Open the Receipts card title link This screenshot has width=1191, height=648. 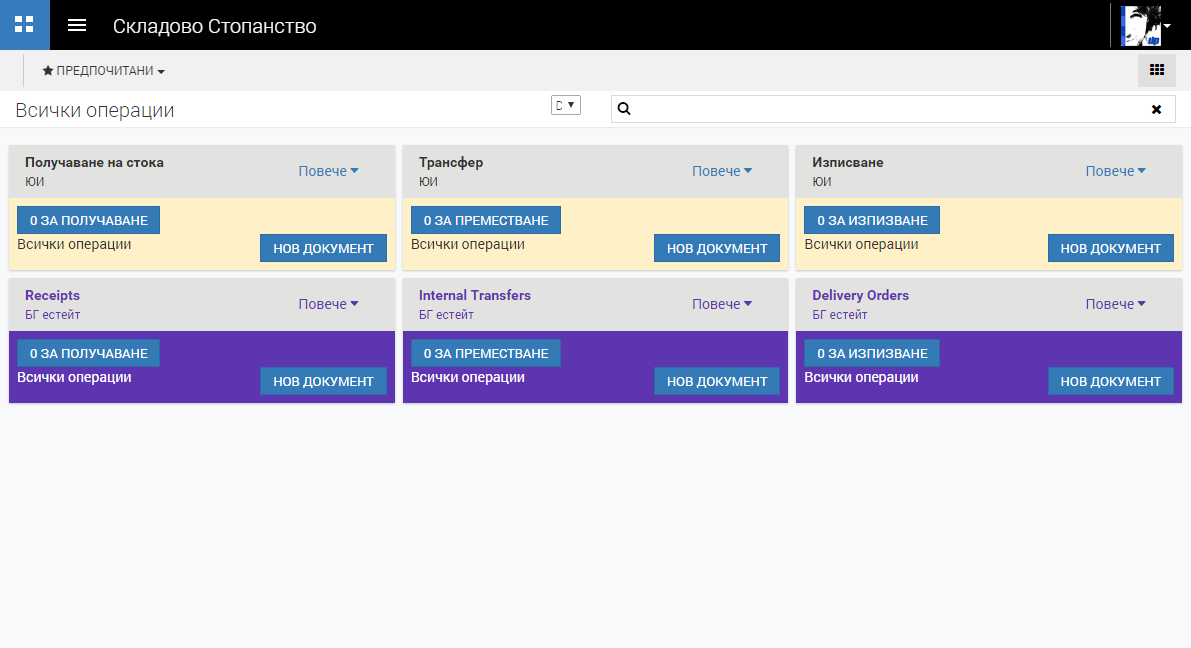(52, 295)
